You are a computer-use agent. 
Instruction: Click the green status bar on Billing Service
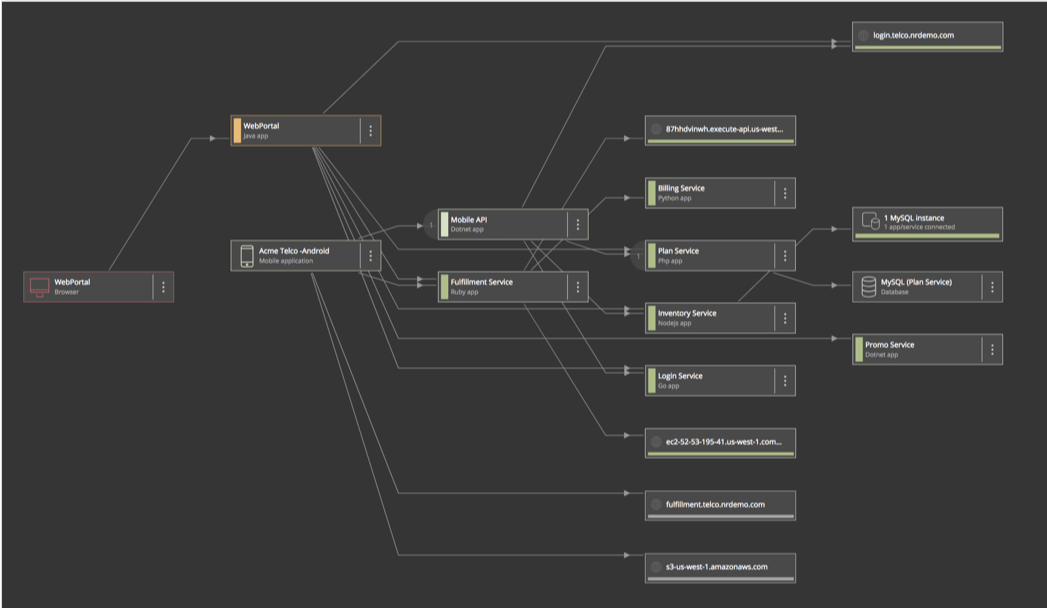click(652, 193)
